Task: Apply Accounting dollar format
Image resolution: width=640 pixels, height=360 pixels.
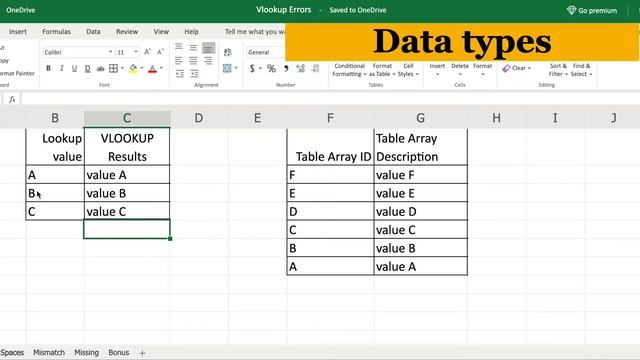Action: (252, 69)
